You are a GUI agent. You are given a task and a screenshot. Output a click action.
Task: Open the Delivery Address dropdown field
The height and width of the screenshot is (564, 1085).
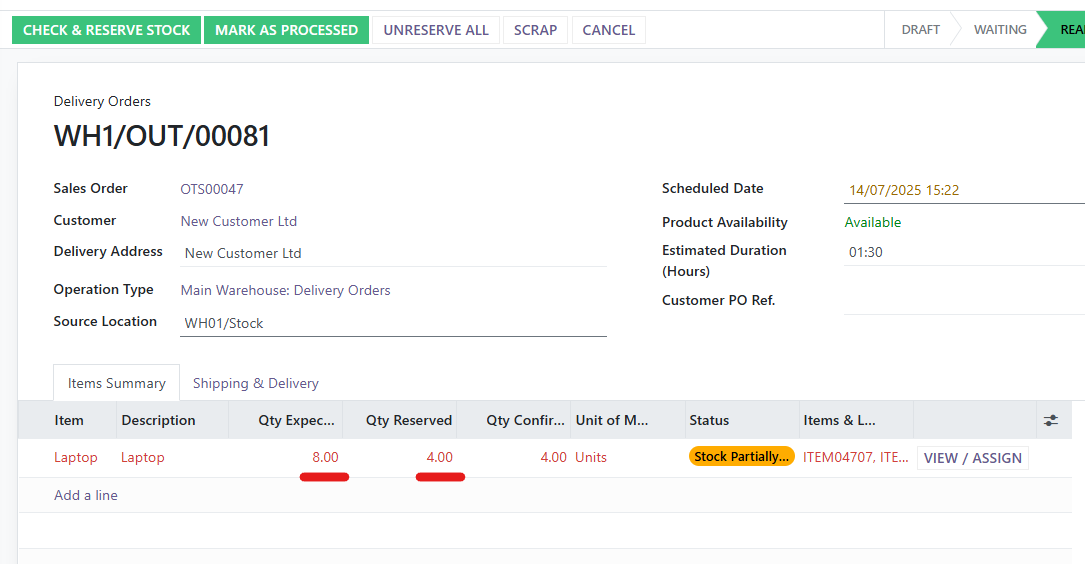coord(394,253)
